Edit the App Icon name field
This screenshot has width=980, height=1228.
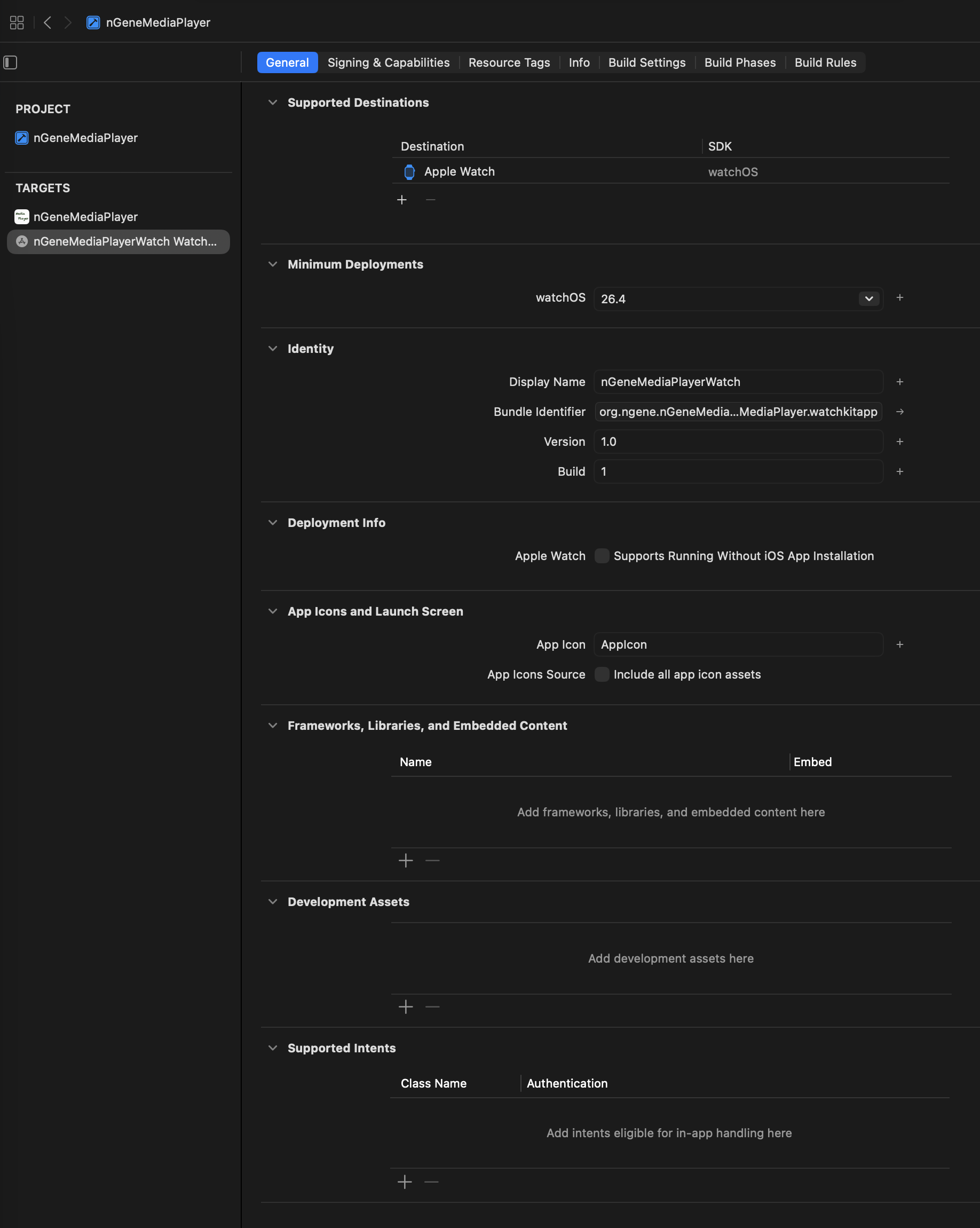click(x=738, y=644)
